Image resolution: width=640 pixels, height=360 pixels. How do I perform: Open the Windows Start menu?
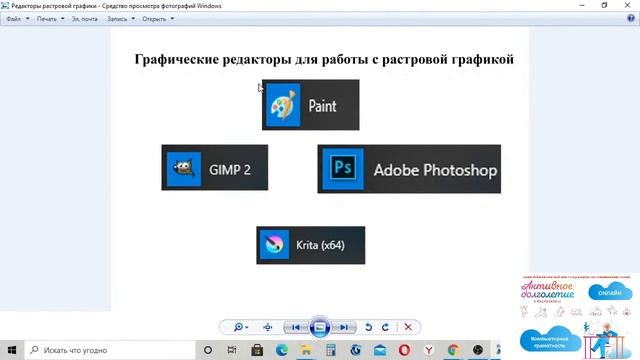coord(12,350)
